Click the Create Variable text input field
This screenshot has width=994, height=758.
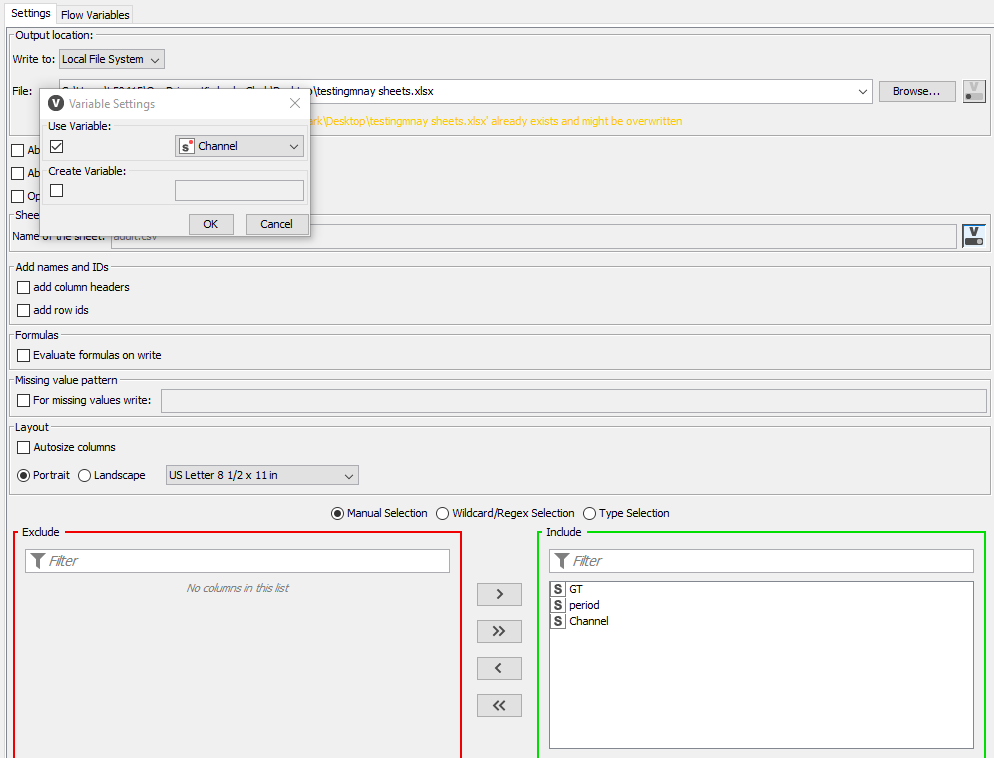pos(239,190)
